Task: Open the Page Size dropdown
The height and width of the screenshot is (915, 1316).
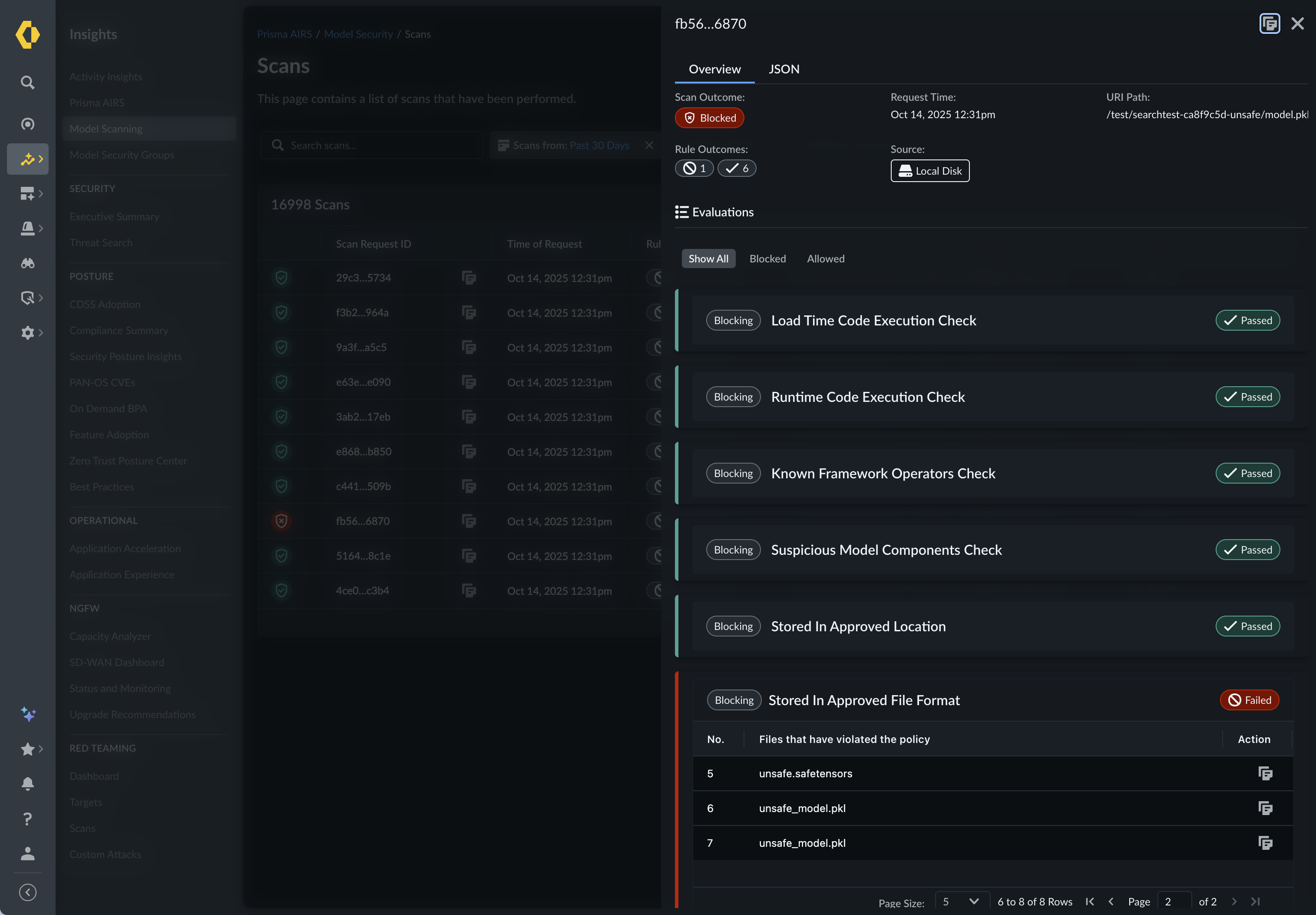Action: point(962,901)
